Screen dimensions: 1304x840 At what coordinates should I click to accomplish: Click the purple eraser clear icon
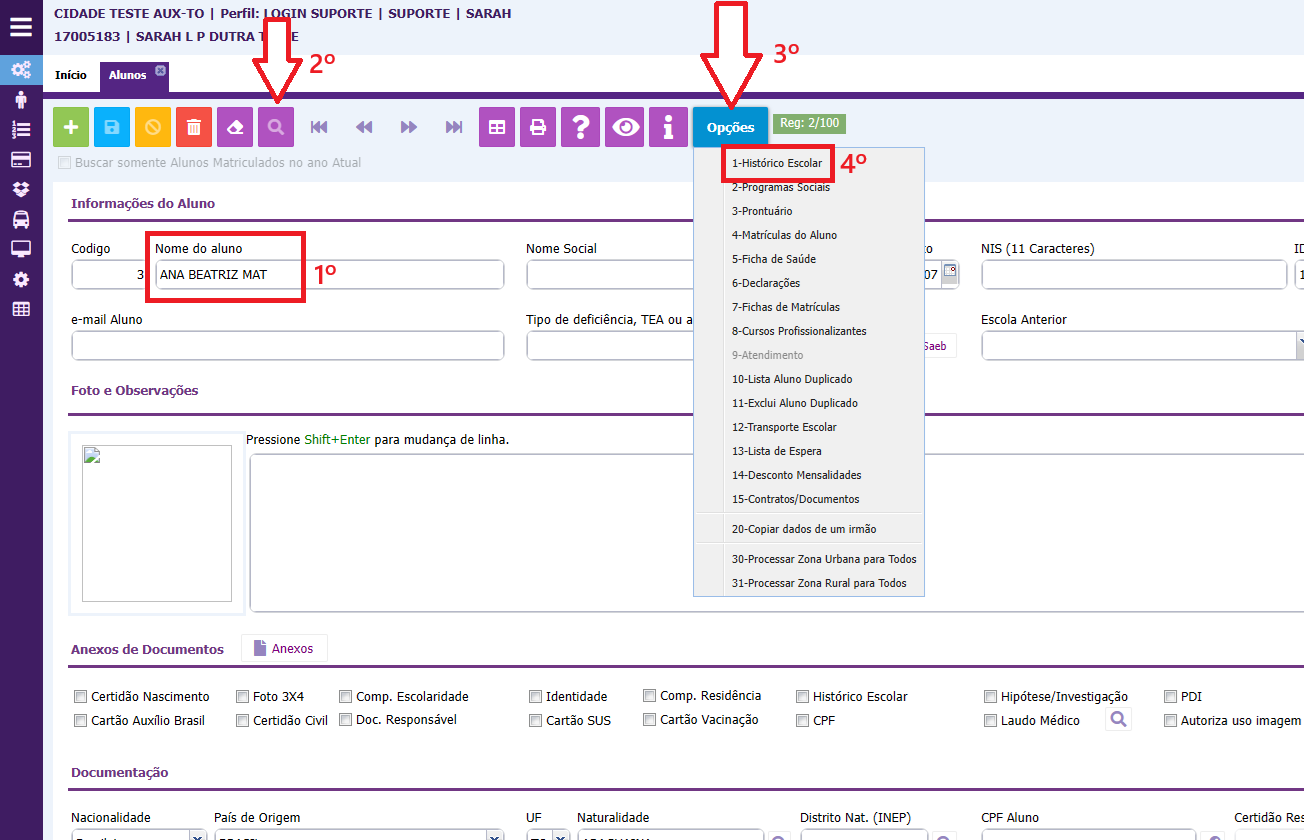tap(235, 127)
